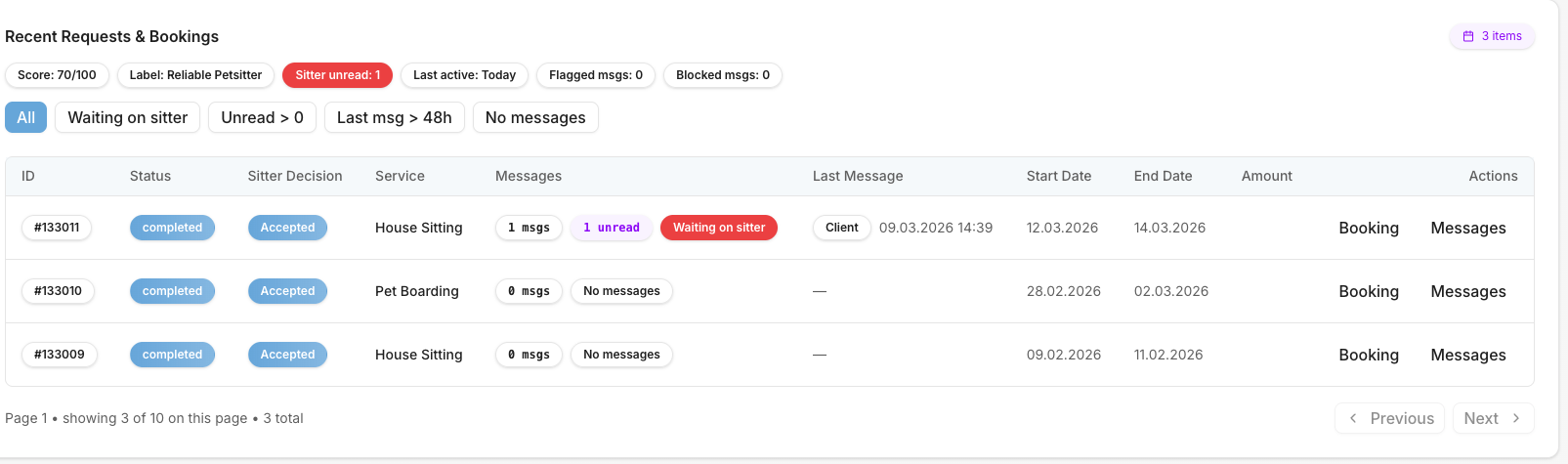
Task: Apply the Unread > 0 filter
Action: coord(262,117)
